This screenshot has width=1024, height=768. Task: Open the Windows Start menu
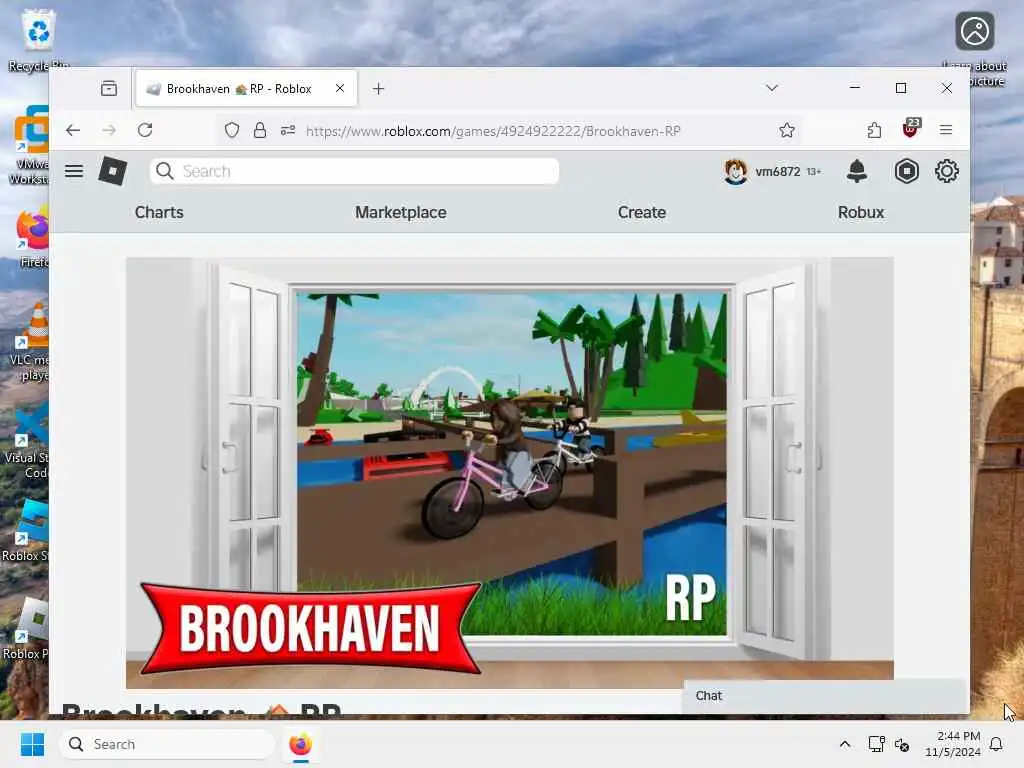[x=32, y=744]
